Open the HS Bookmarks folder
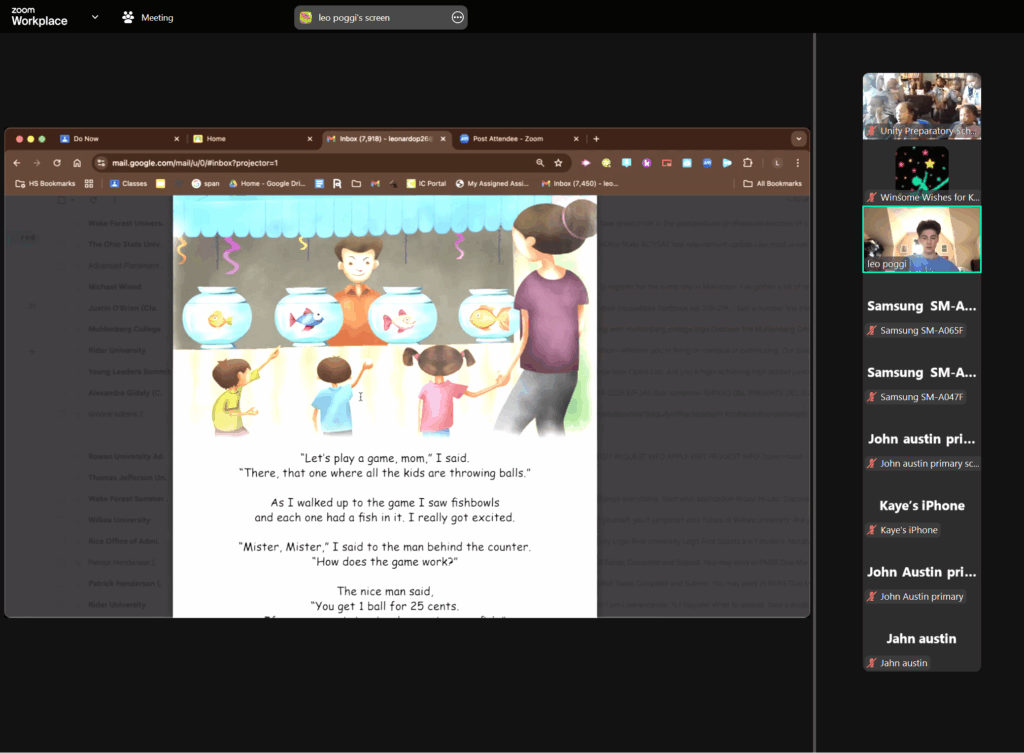Screen dimensions: 1024x753 tap(47, 184)
